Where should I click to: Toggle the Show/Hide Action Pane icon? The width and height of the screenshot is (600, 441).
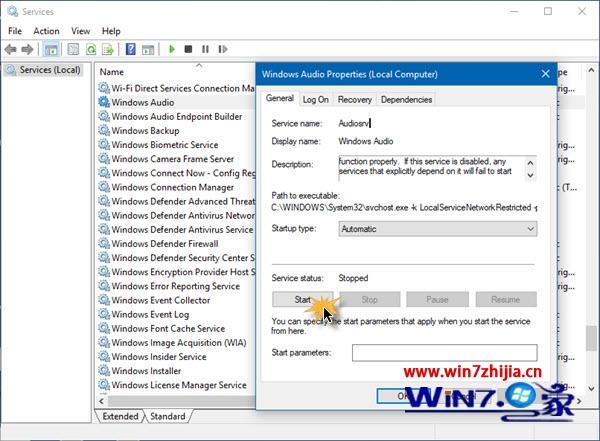(148, 49)
